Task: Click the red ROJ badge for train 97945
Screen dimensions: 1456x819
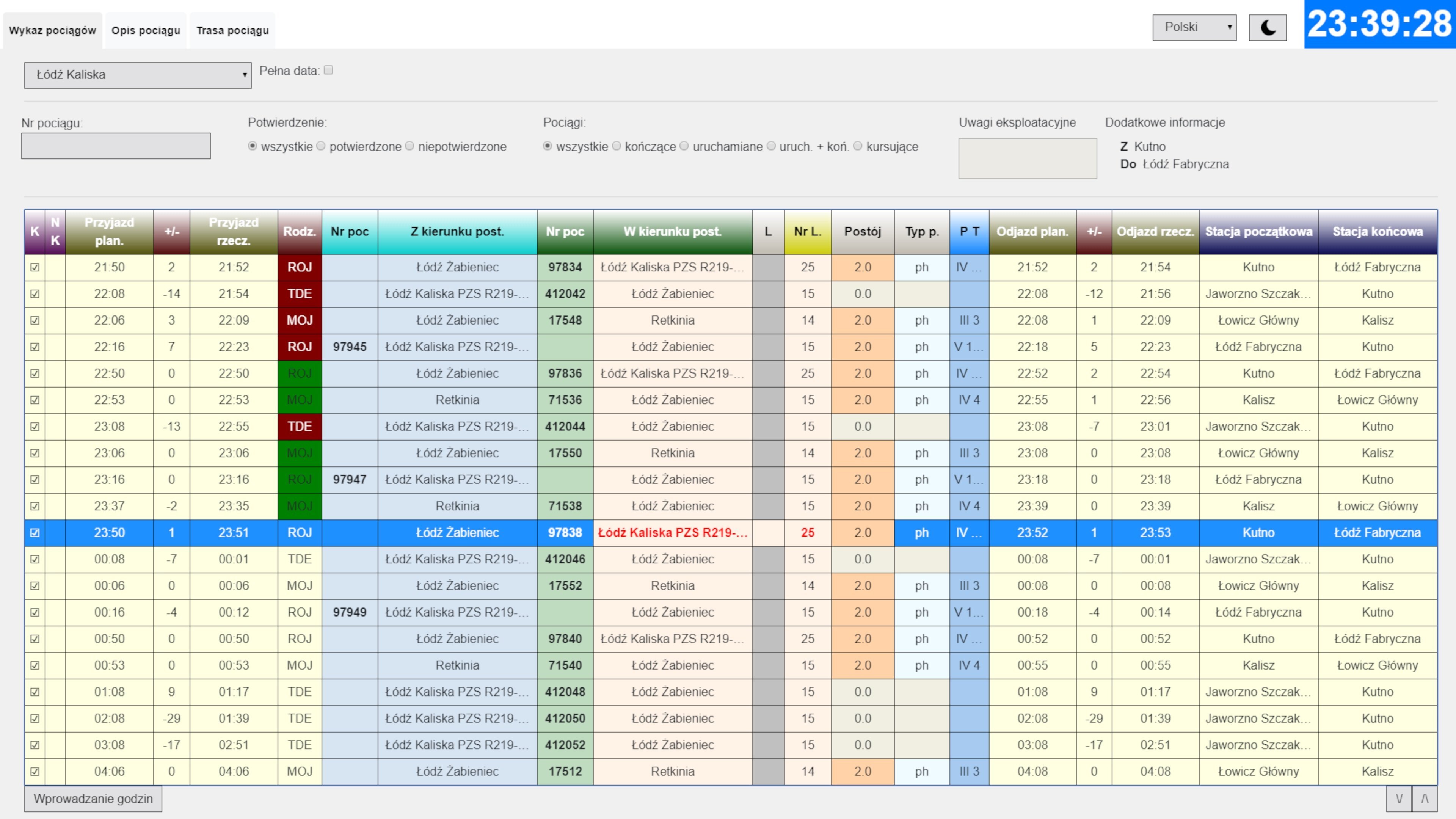Action: pos(300,347)
